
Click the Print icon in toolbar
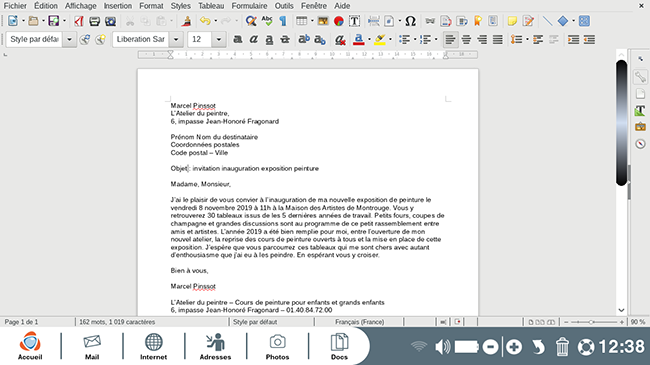95,21
